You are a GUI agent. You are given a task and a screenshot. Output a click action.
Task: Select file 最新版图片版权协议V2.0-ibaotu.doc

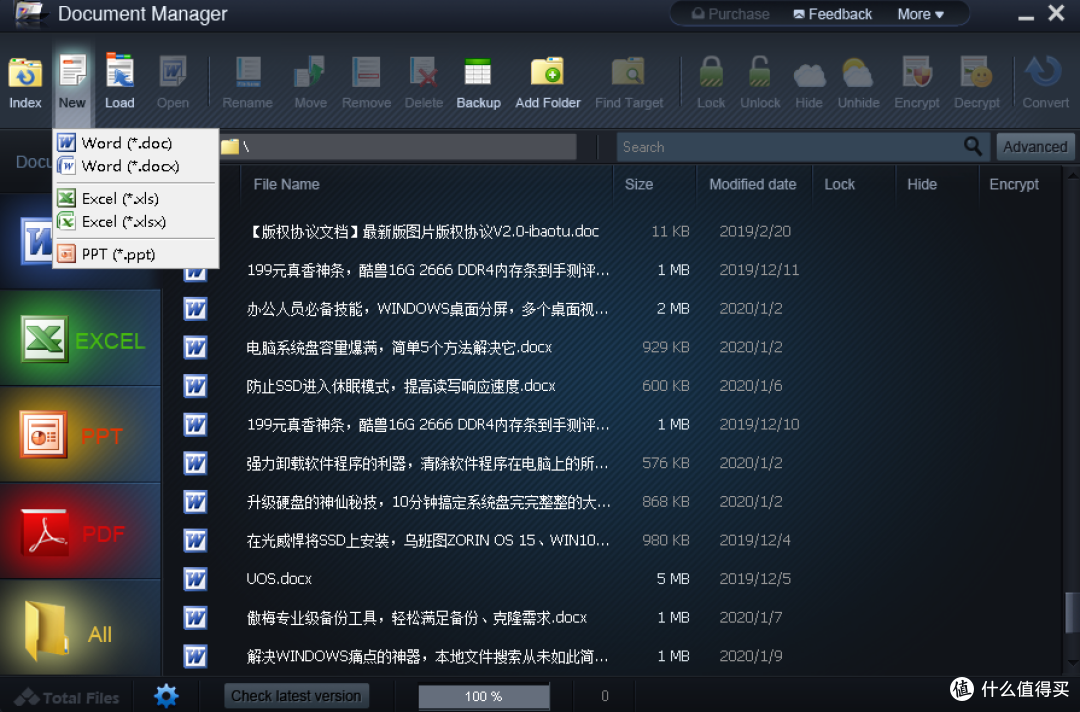424,231
